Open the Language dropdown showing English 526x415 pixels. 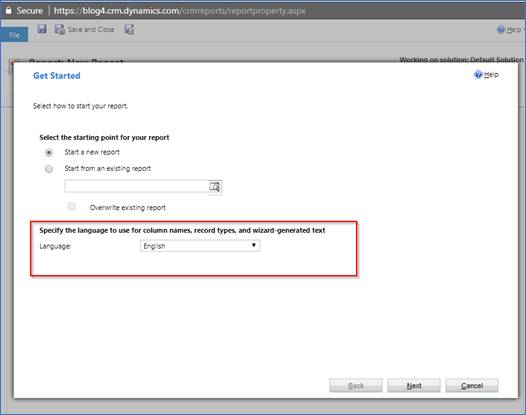tap(200, 246)
